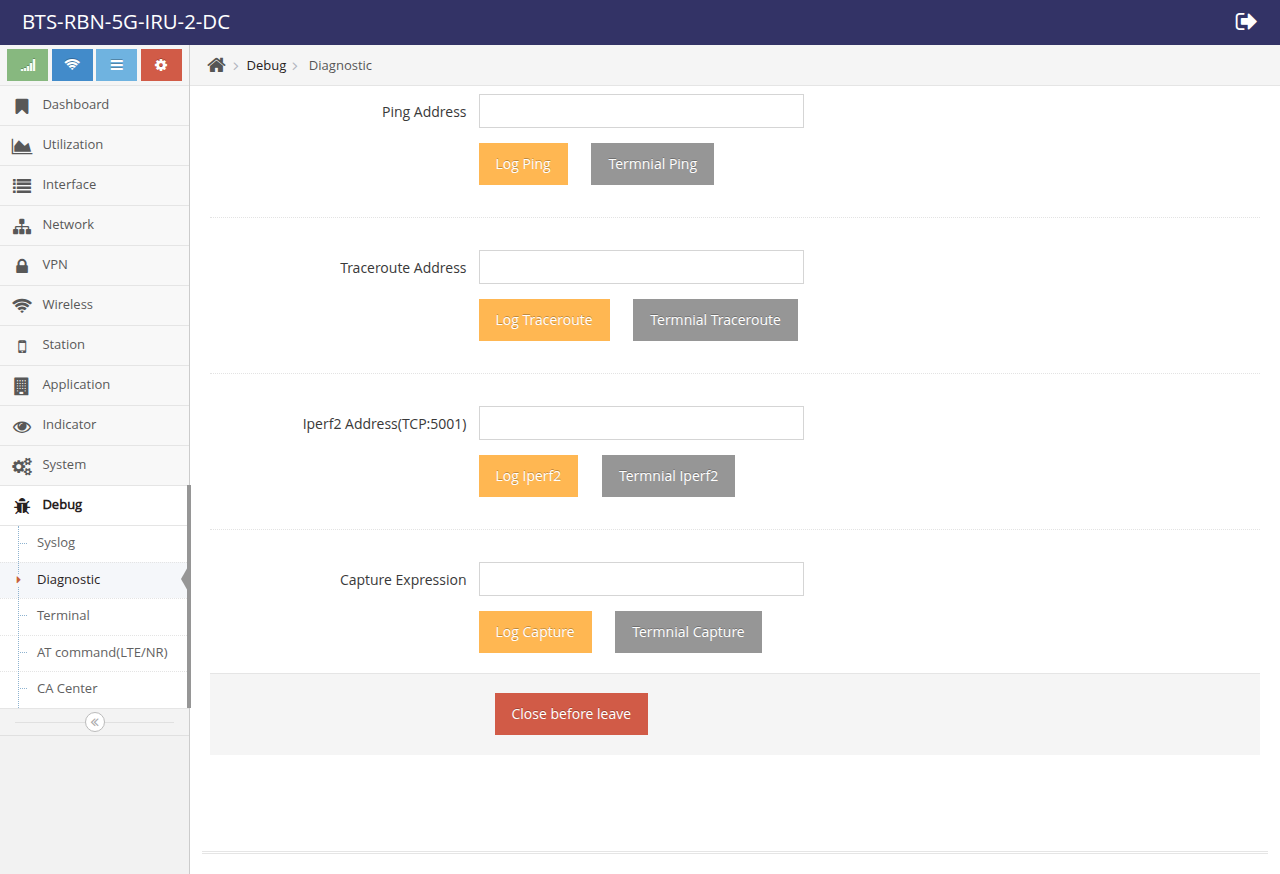Expand the Network menu
Image resolution: width=1280 pixels, height=874 pixels.
[x=94, y=225]
